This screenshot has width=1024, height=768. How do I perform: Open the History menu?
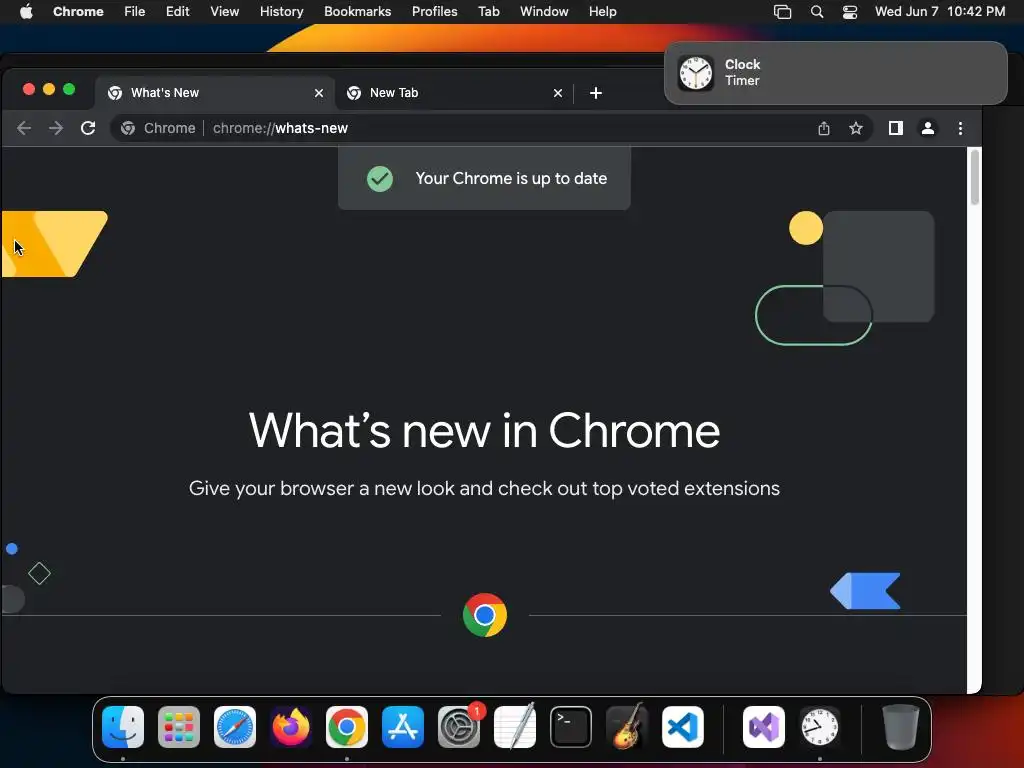281,11
